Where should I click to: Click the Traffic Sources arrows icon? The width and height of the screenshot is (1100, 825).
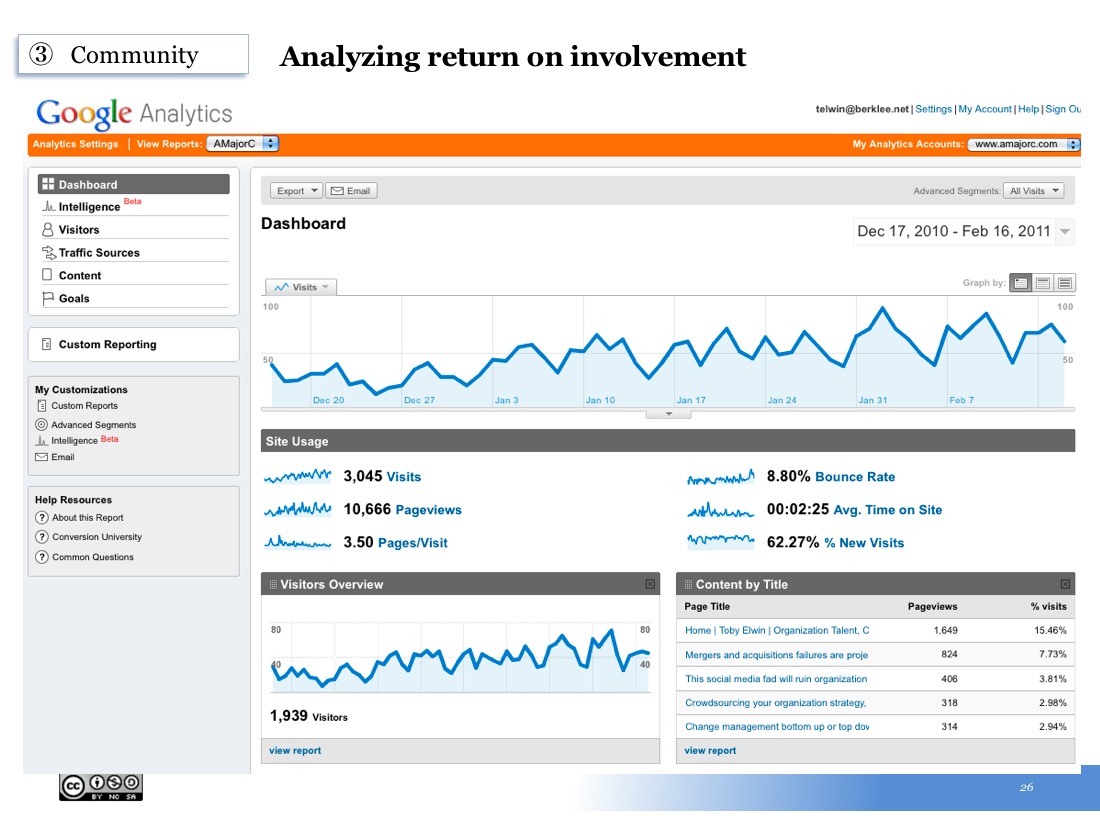(48, 253)
